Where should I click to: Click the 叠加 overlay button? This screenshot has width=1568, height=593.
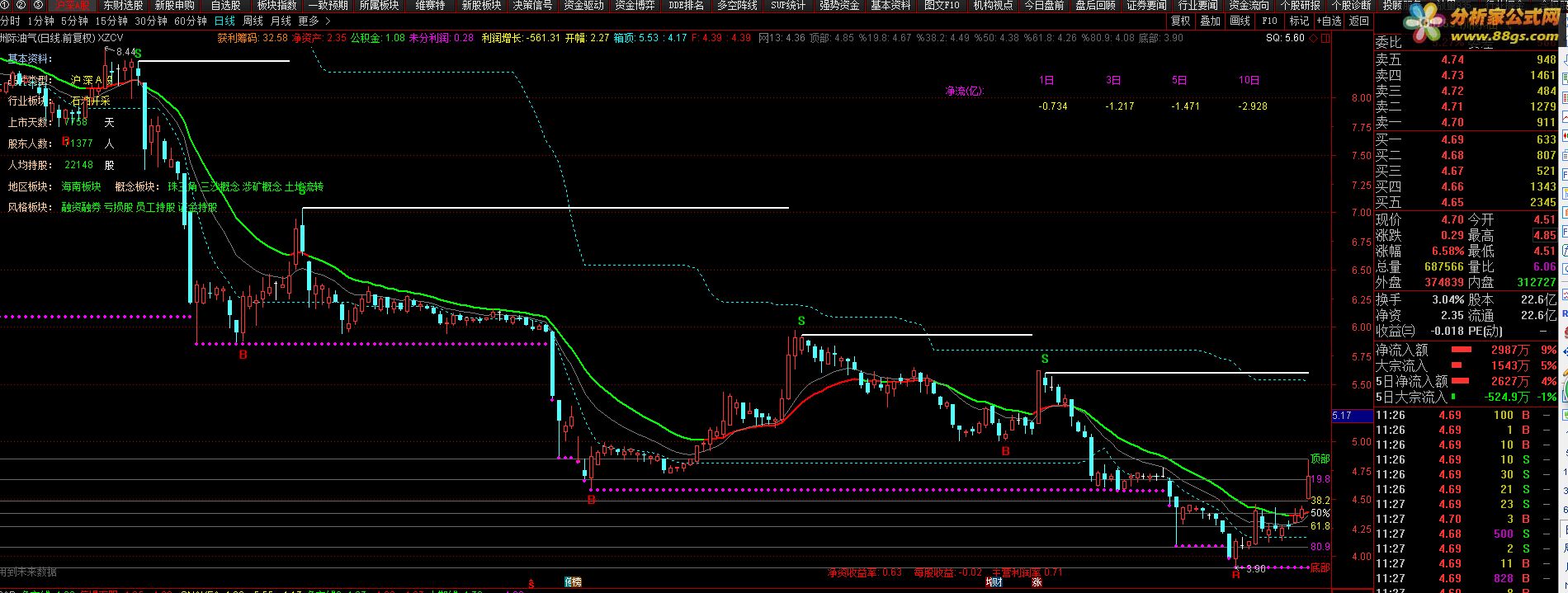1211,21
